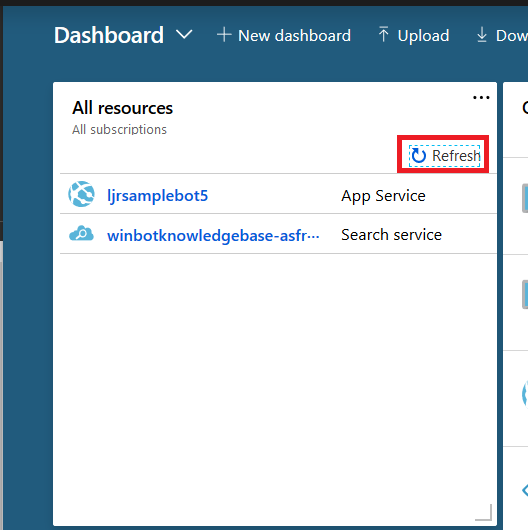Open the All resources tile ellipsis menu
Screen dimensions: 528x530
[x=481, y=98]
